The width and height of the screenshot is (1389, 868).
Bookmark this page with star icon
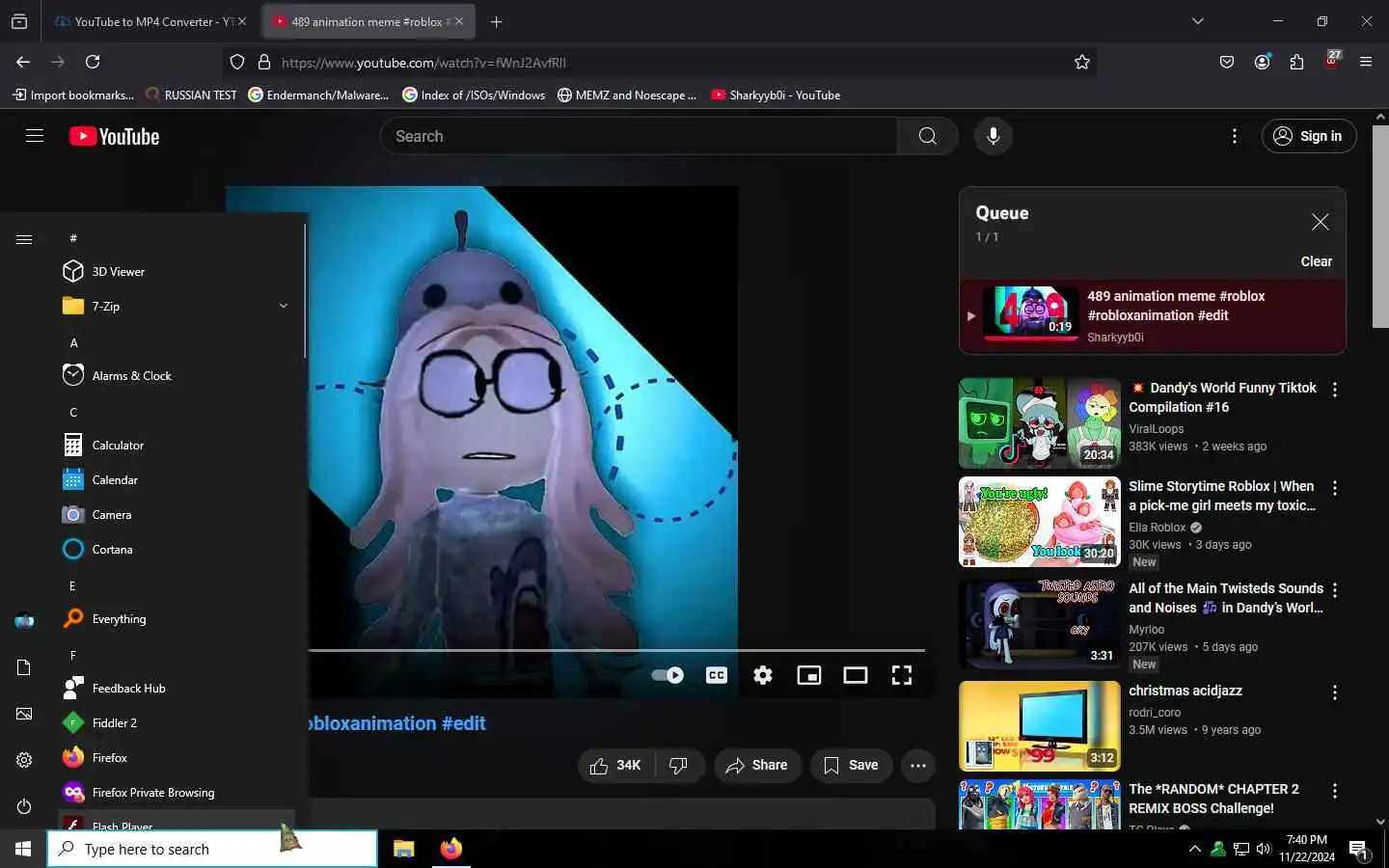point(1081,62)
